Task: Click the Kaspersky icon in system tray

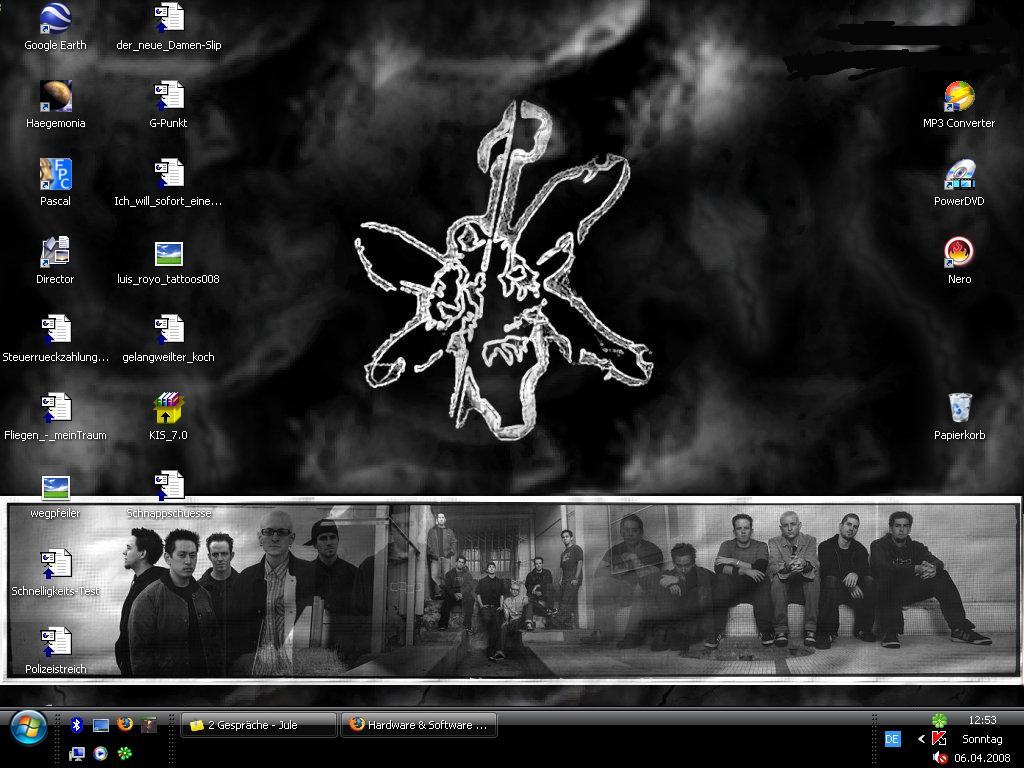Action: (x=939, y=739)
